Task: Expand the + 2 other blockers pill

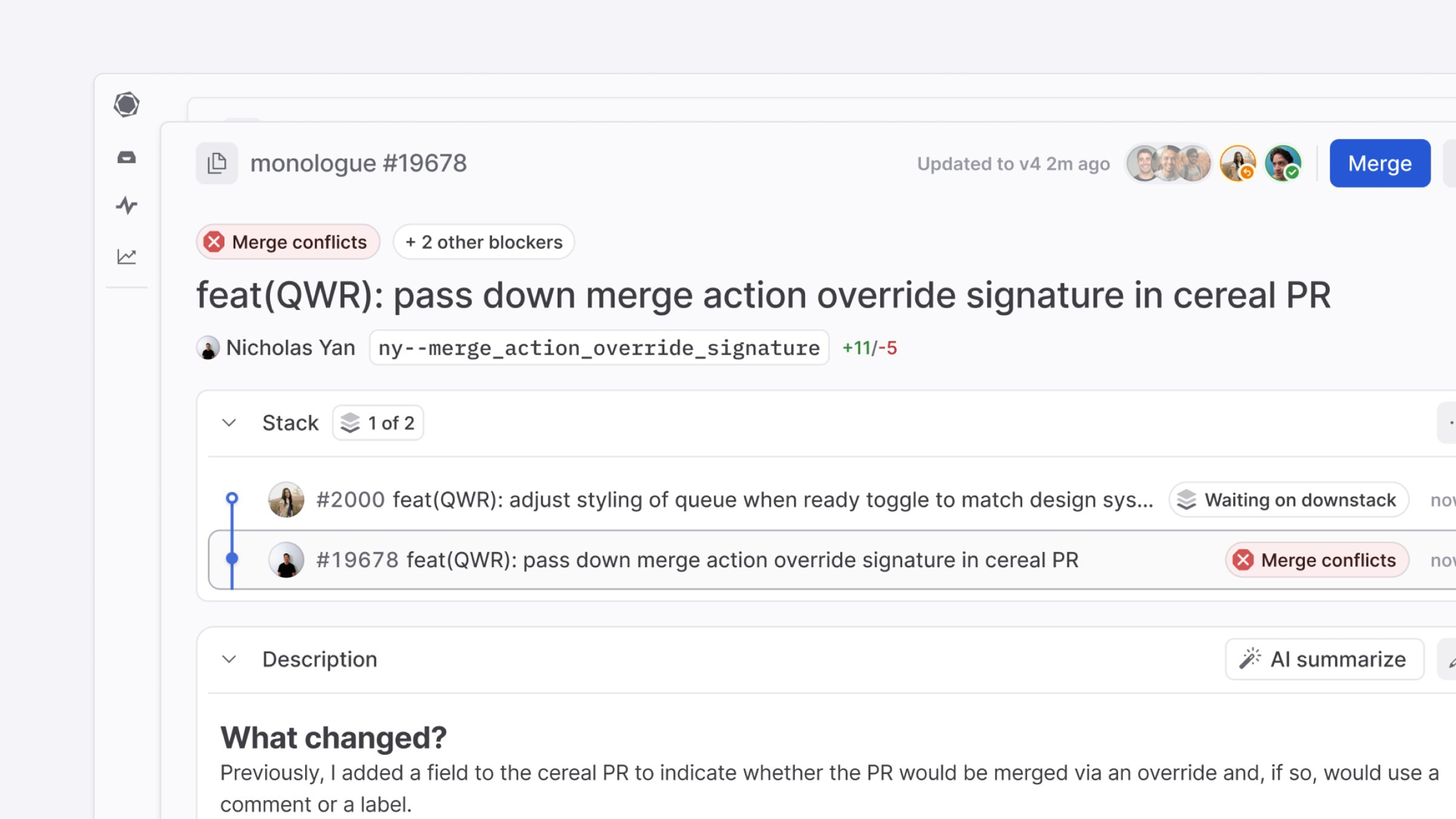Action: click(483, 242)
